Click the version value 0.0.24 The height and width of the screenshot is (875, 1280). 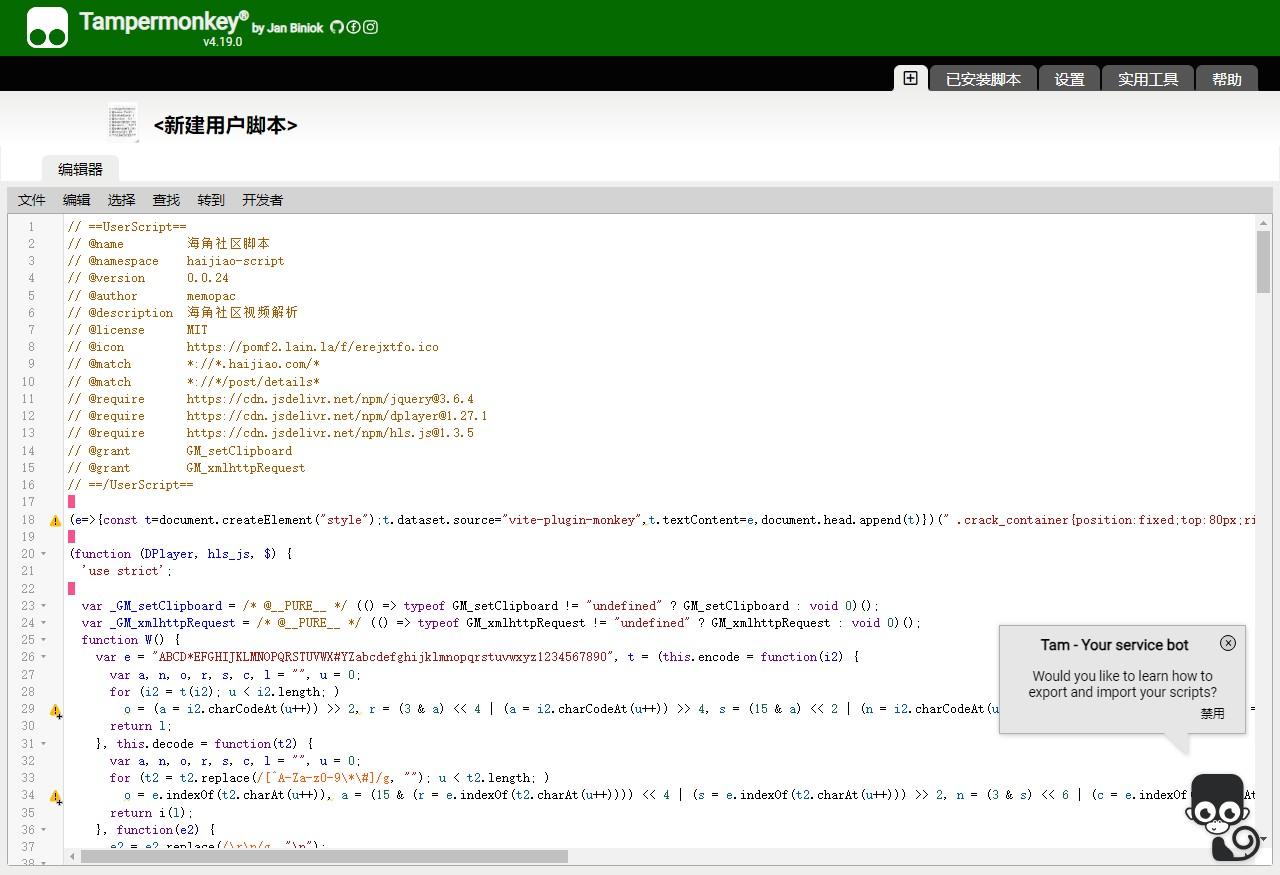(207, 278)
